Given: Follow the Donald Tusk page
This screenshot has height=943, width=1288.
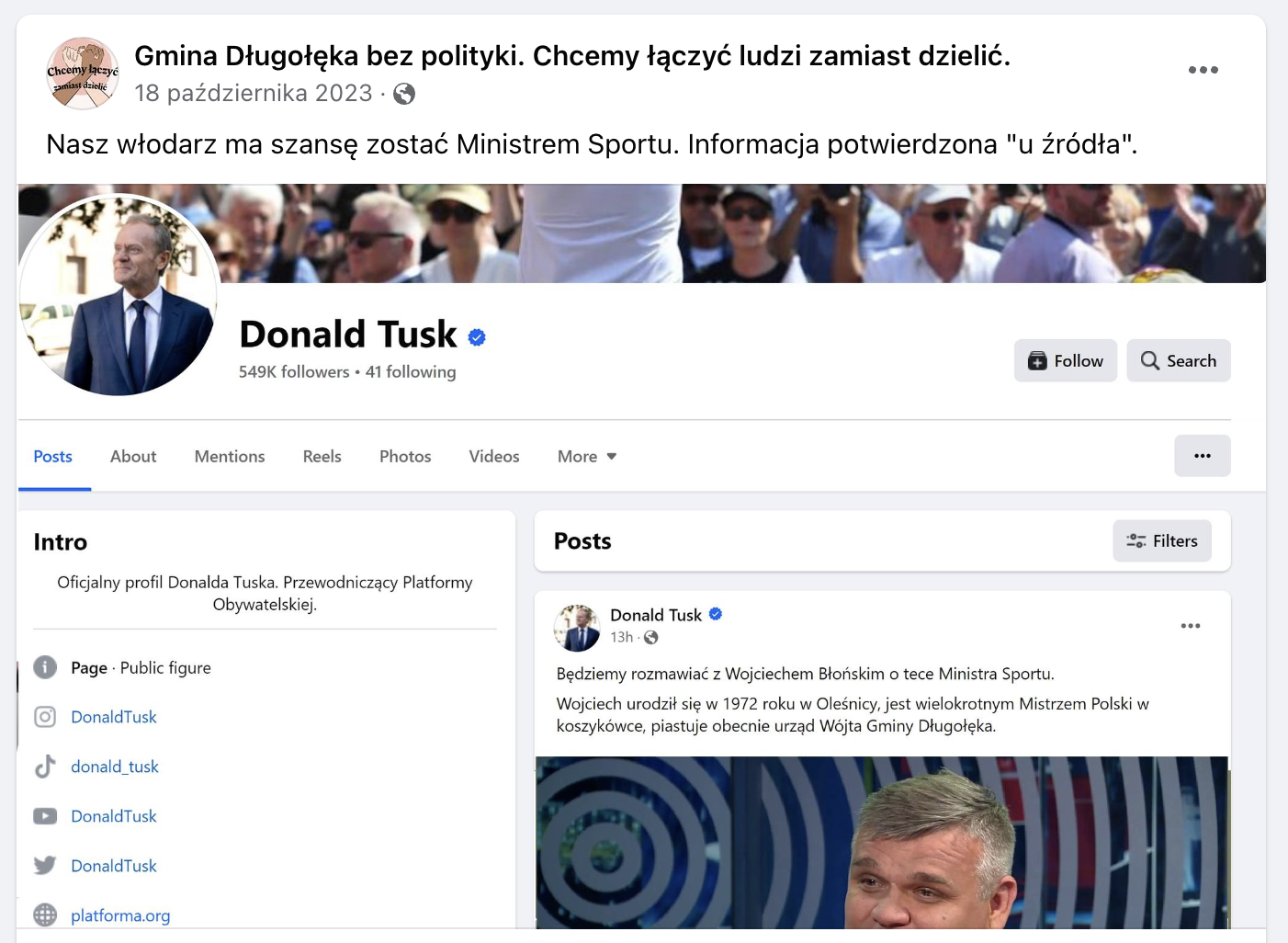Looking at the screenshot, I should pyautogui.click(x=1066, y=361).
